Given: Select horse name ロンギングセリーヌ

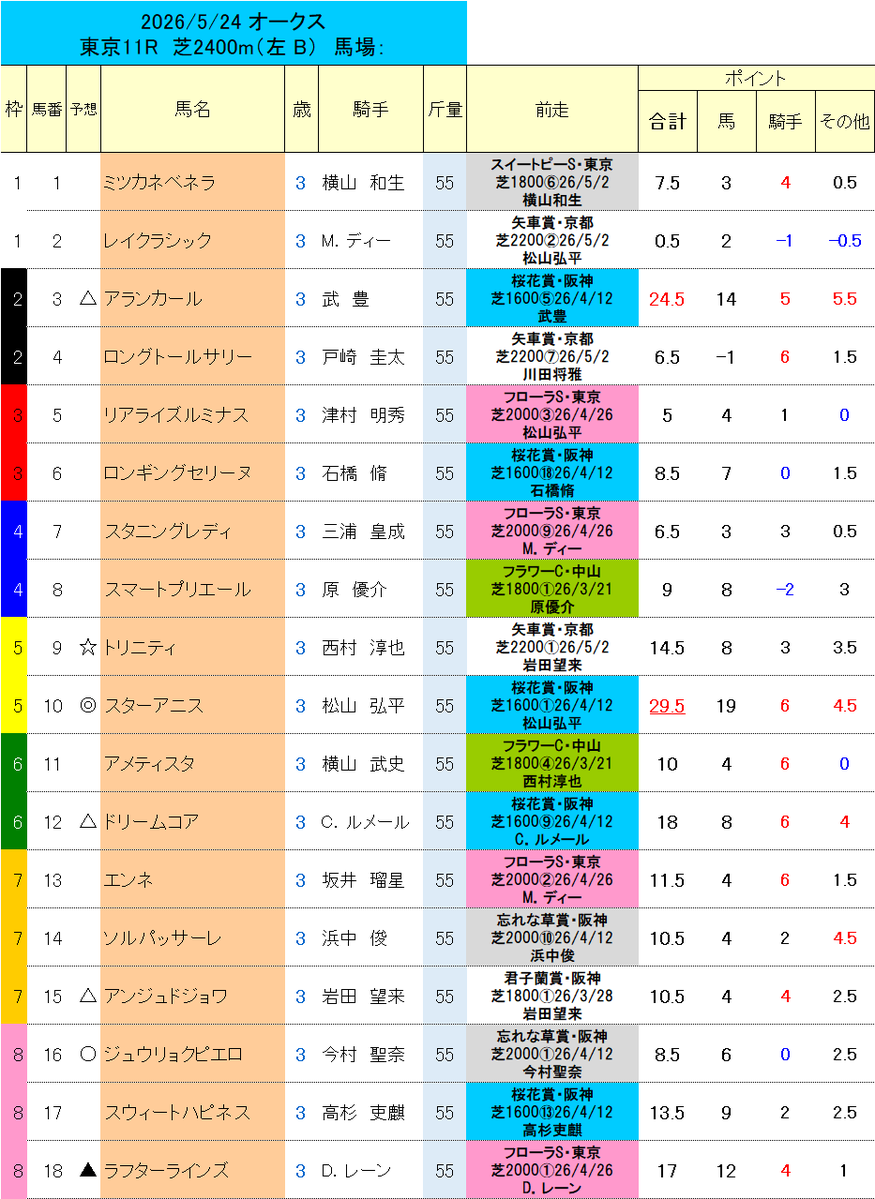Looking at the screenshot, I should tap(177, 473).
